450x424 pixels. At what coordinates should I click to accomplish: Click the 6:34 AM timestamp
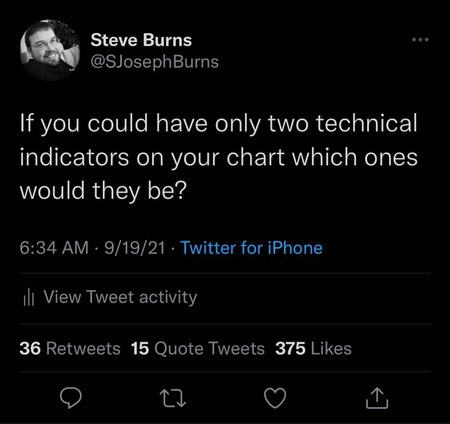click(54, 248)
